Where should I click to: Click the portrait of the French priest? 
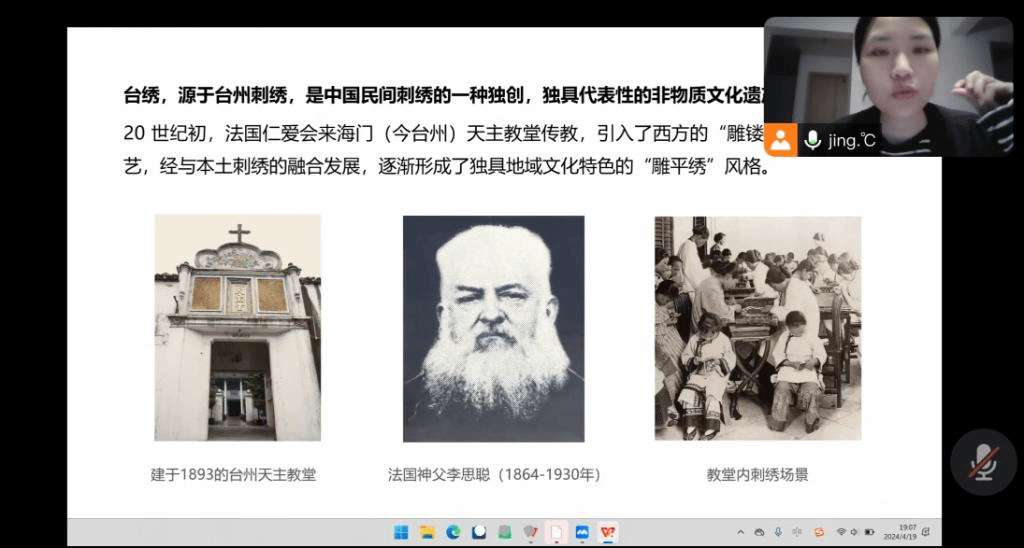pos(493,328)
